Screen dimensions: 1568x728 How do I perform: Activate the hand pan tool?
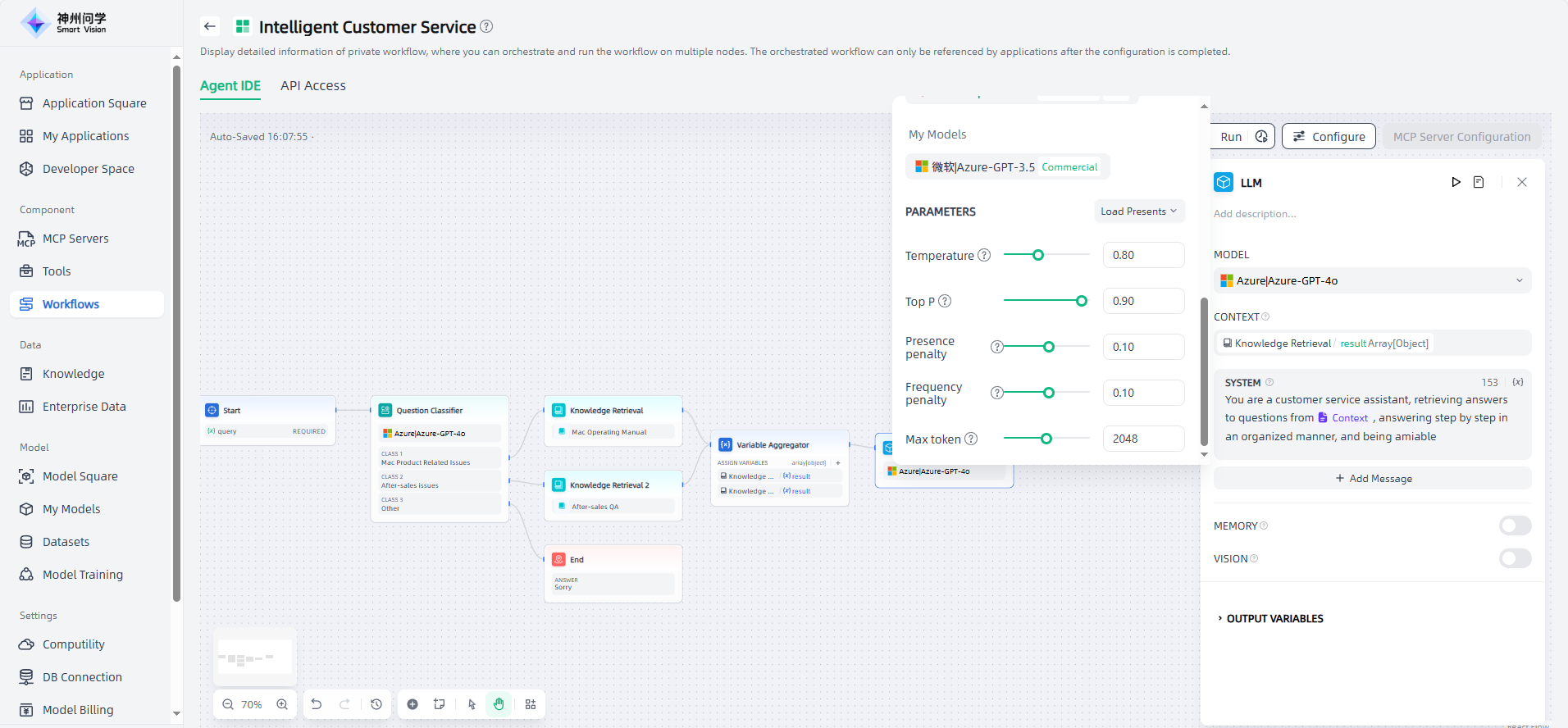click(x=499, y=704)
